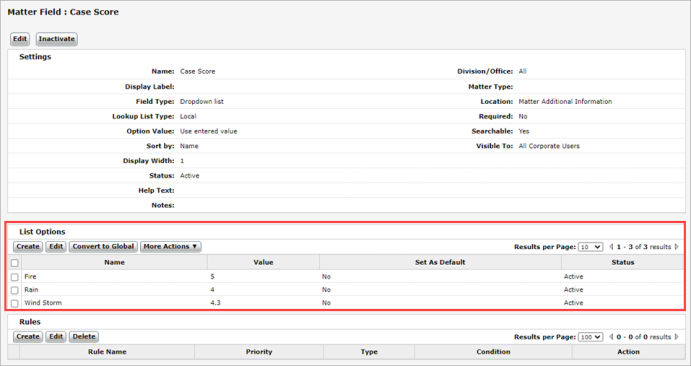Go to next page in Rules
This screenshot has height=366, width=691.
(676, 337)
